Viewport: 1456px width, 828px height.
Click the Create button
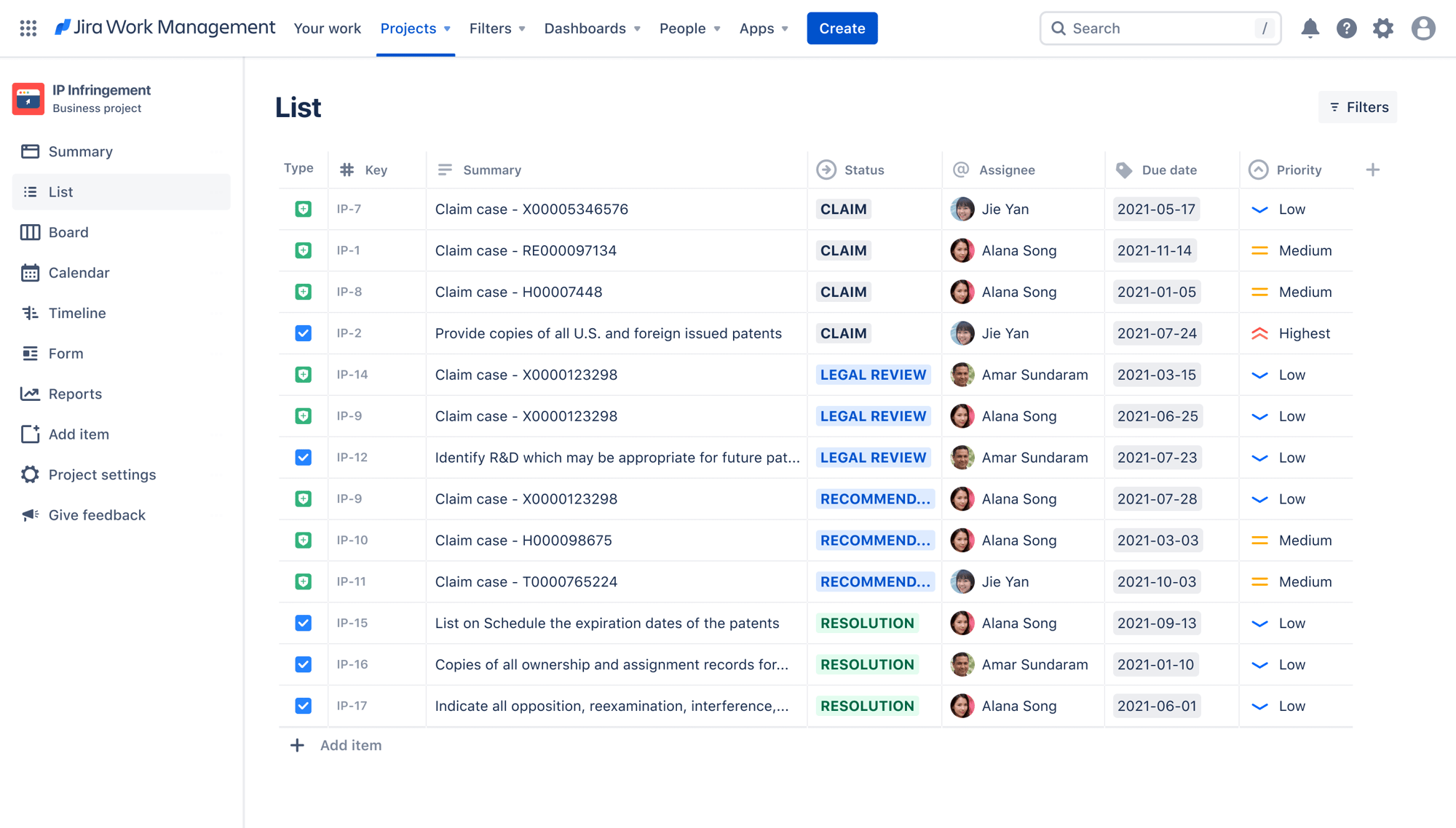click(x=842, y=27)
